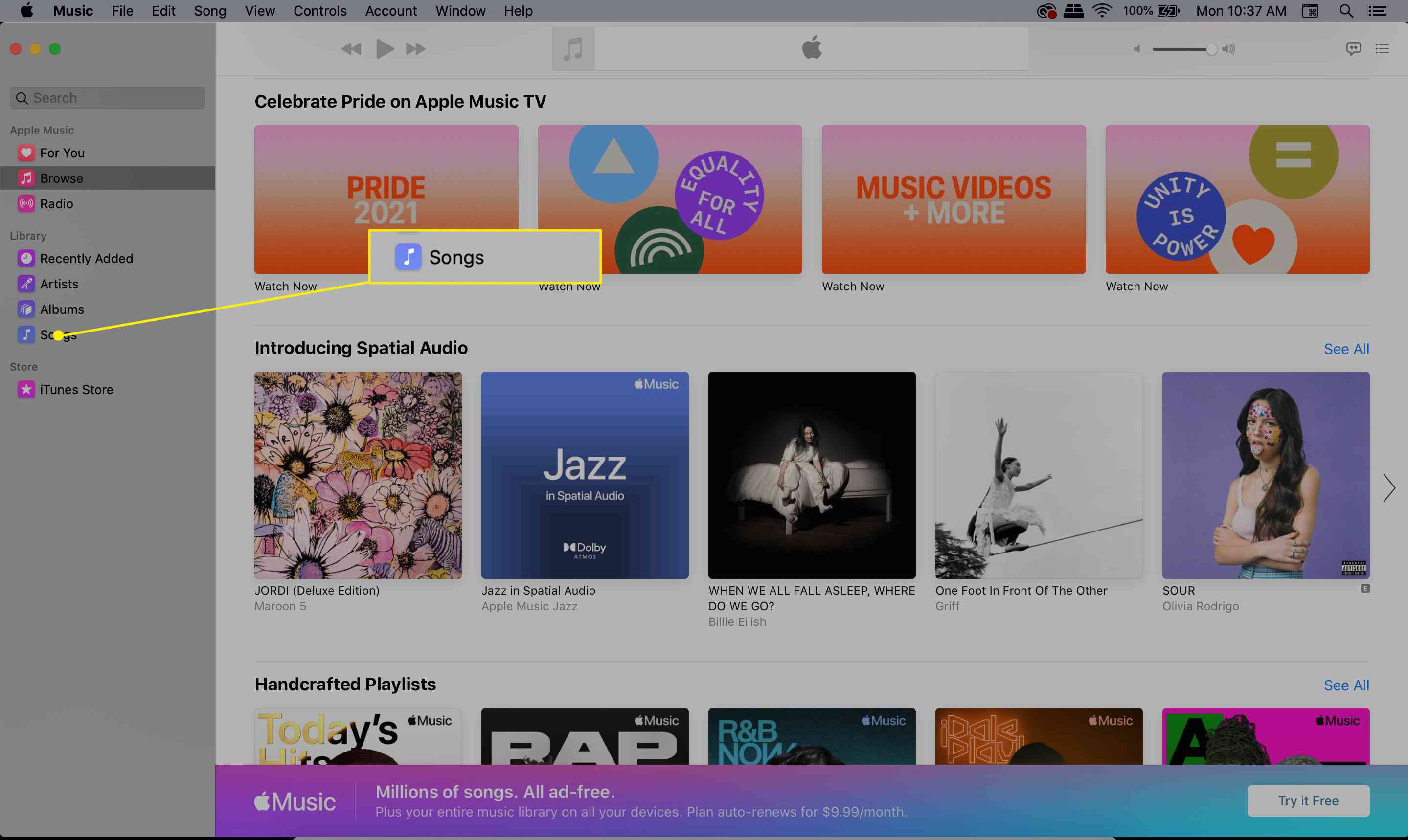Open Jazz in Spatial Audio playlist cover
Viewport: 1408px width, 840px height.
point(585,475)
